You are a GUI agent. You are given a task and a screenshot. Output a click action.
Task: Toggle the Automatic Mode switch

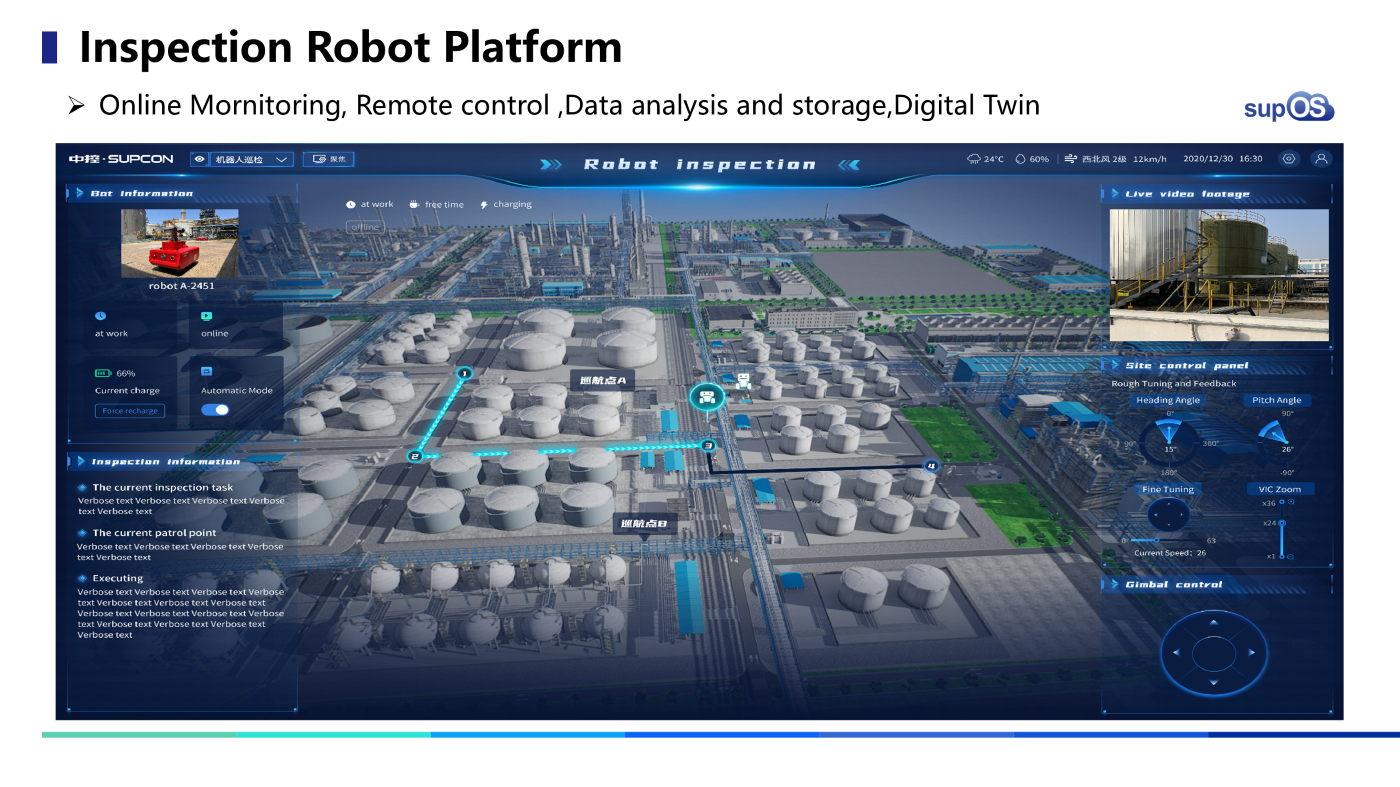click(x=215, y=410)
